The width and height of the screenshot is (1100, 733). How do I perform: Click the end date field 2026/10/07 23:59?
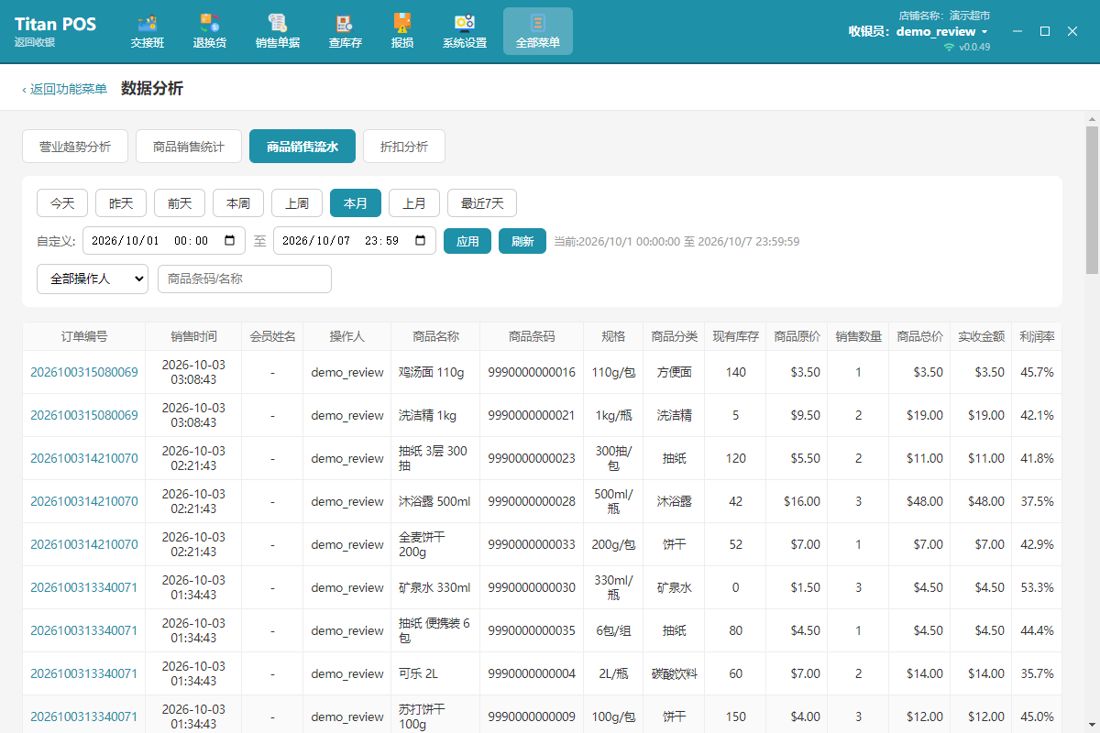[x=354, y=241]
